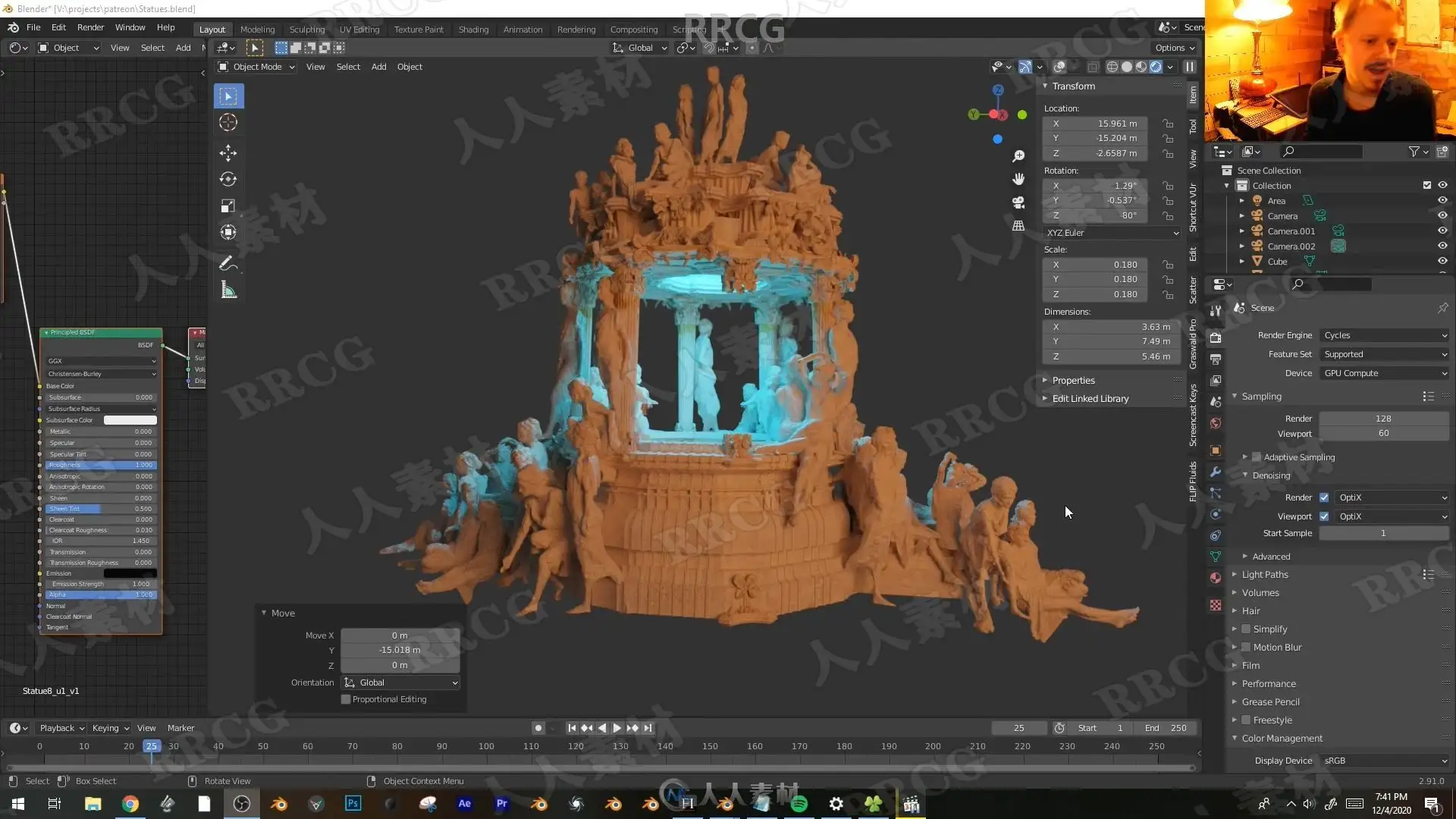The image size is (1456, 819).
Task: Hide the Camera.001 object in outliner
Action: tap(1442, 231)
